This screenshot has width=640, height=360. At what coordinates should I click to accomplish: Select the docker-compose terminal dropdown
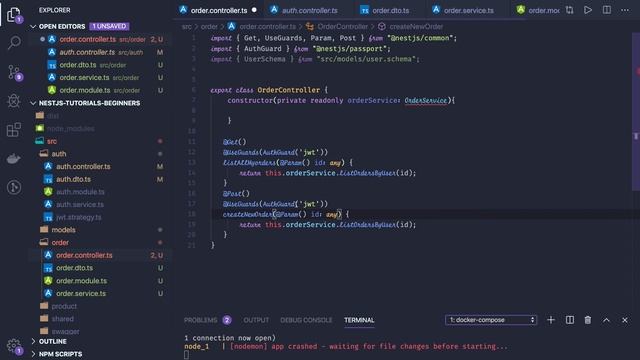coord(491,320)
